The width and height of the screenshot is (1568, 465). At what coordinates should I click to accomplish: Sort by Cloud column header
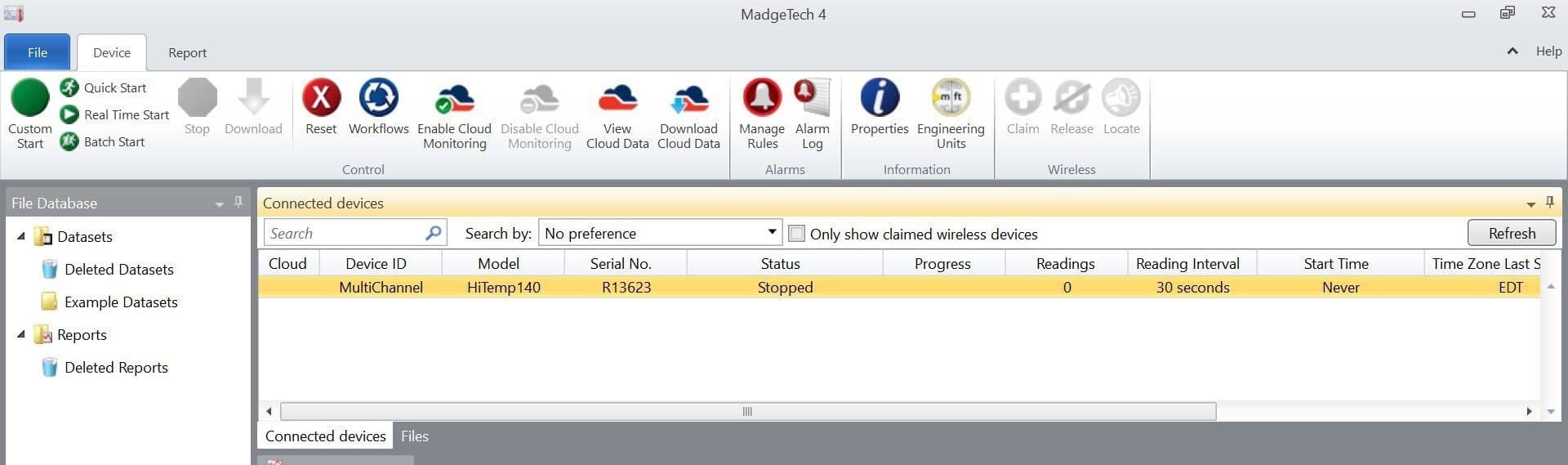(x=288, y=263)
